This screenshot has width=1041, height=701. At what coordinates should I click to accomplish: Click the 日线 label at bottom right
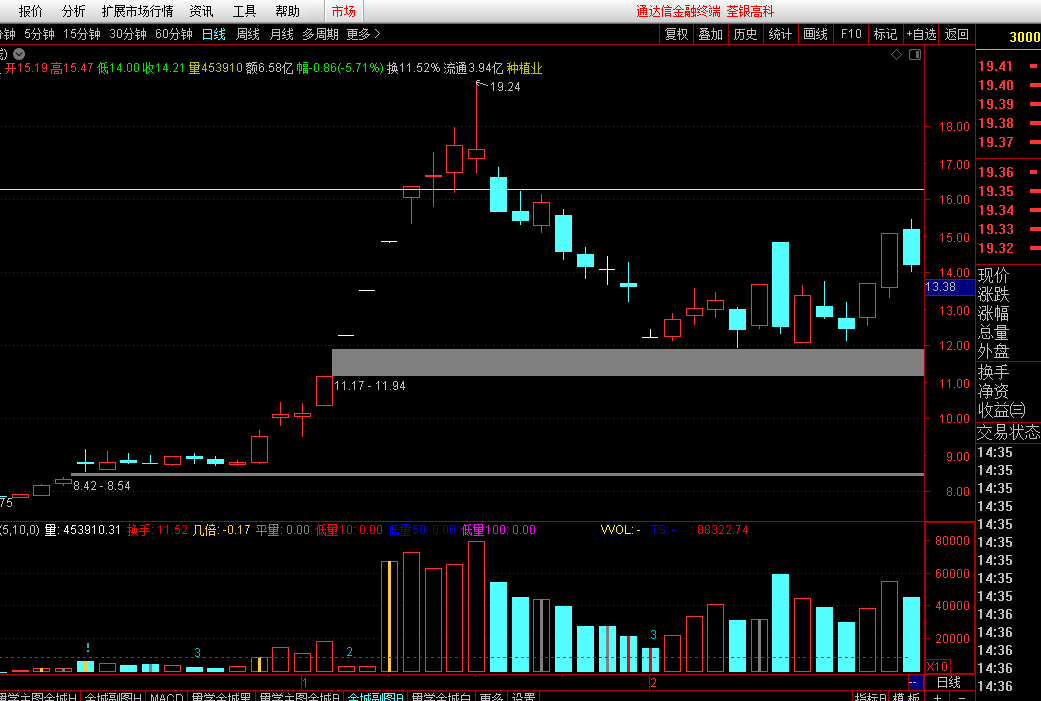(949, 682)
